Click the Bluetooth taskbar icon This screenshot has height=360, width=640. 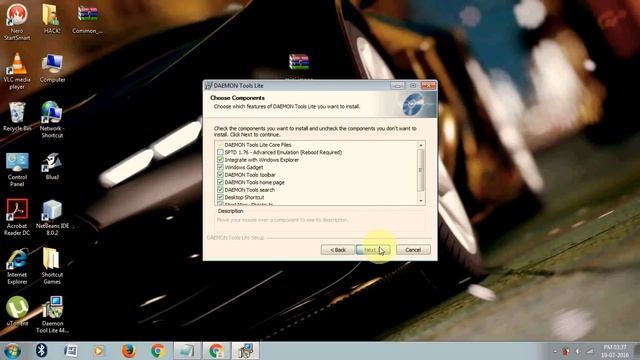pos(41,351)
